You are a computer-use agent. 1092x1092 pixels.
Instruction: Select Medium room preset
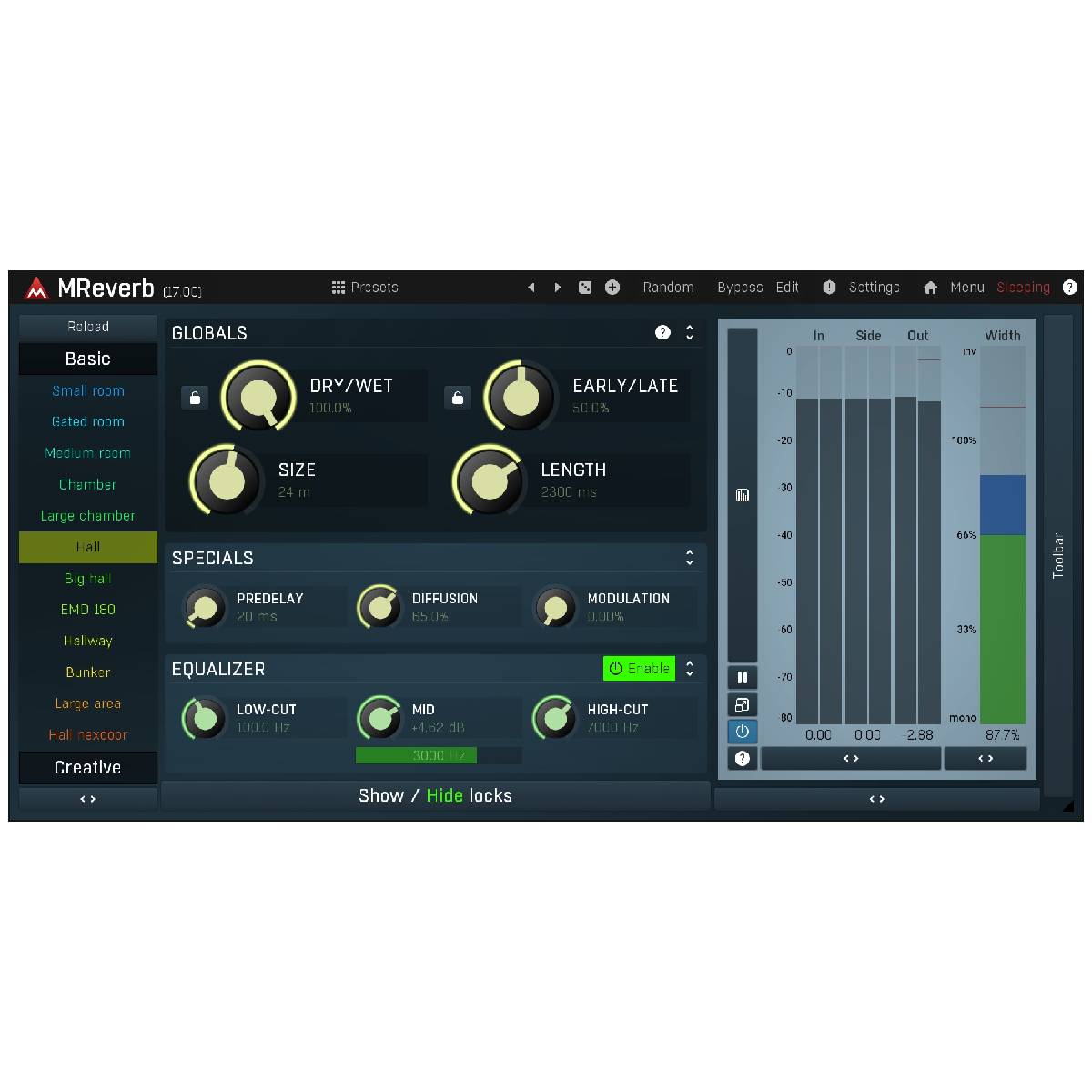tap(88, 453)
